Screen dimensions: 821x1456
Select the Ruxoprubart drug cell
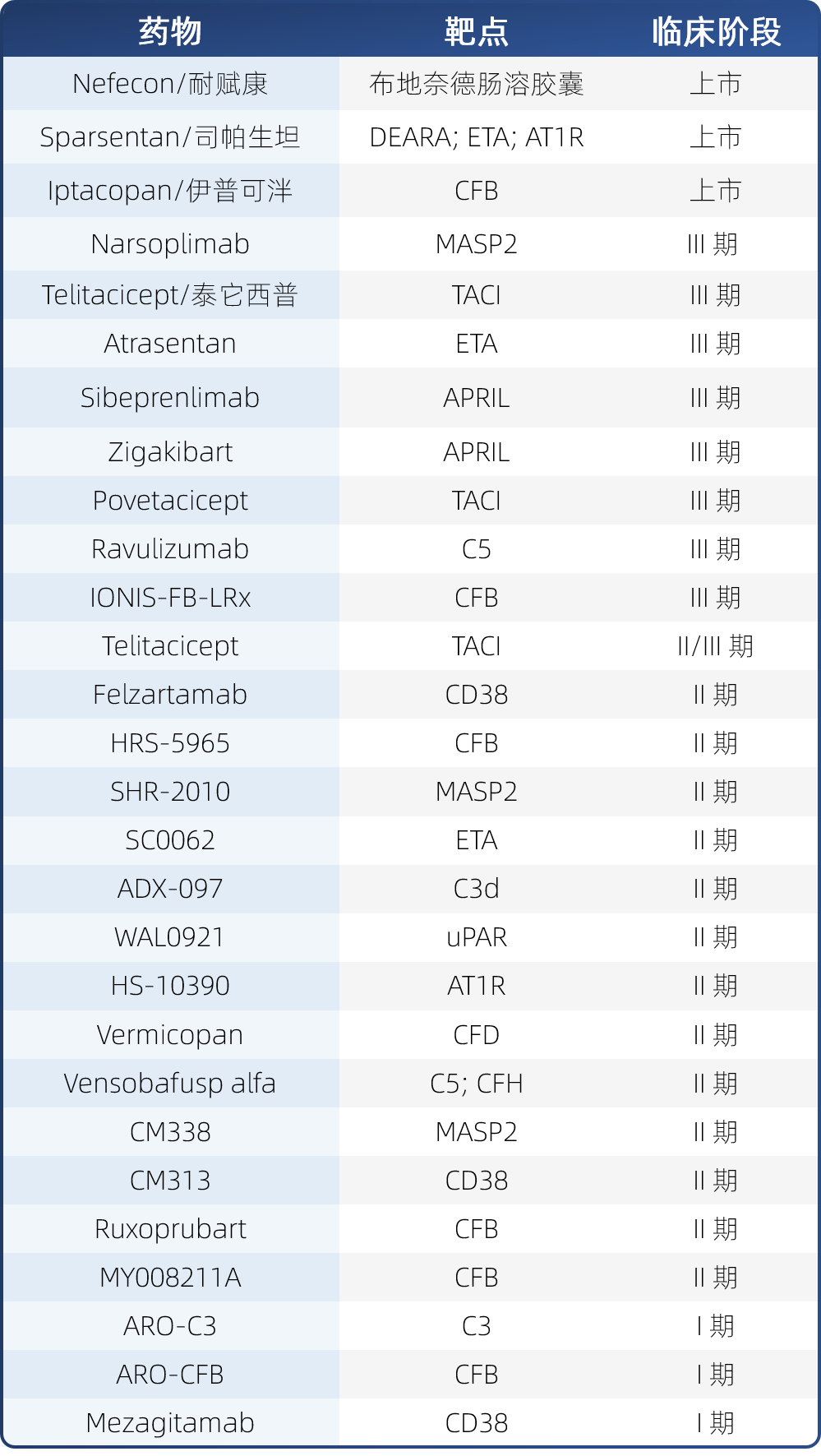tap(170, 1229)
